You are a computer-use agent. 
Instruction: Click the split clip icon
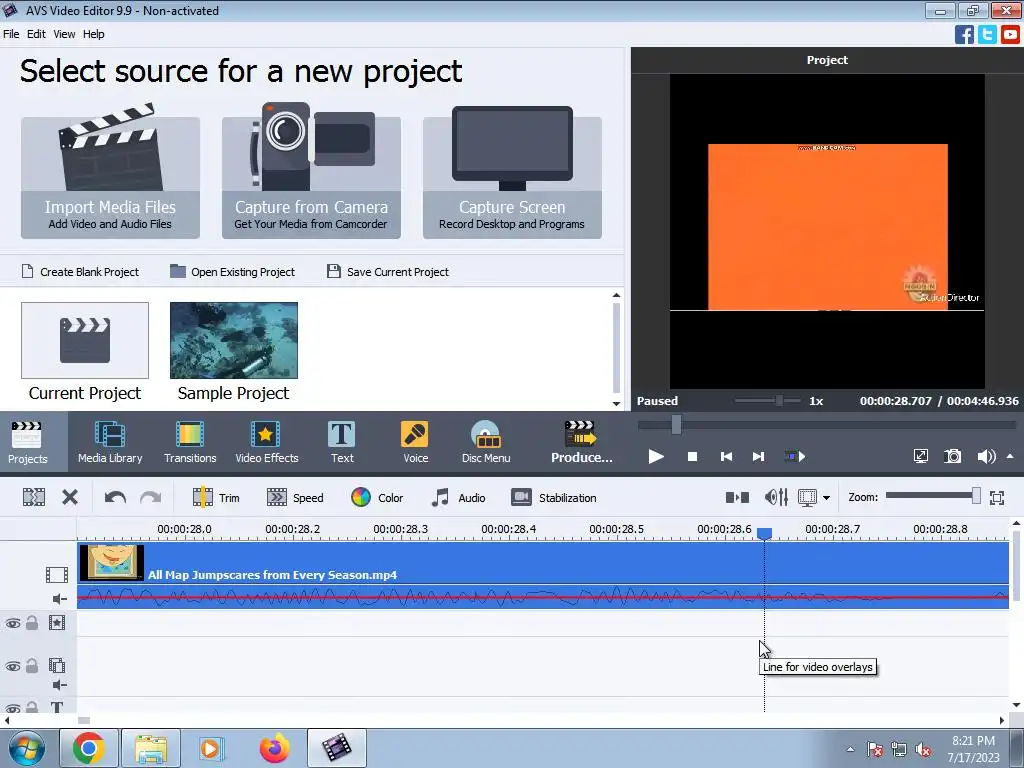[x=34, y=498]
